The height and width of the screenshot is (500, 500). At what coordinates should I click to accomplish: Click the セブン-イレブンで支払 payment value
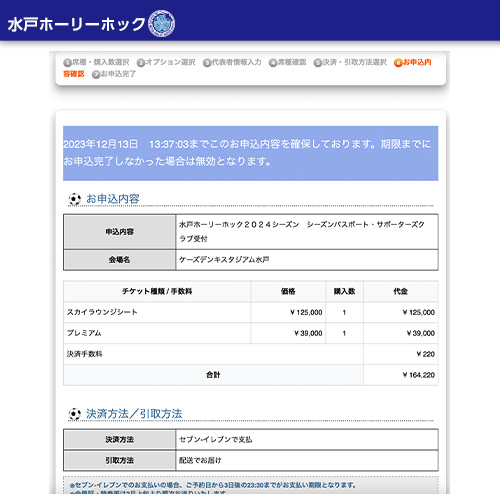[x=216, y=440]
